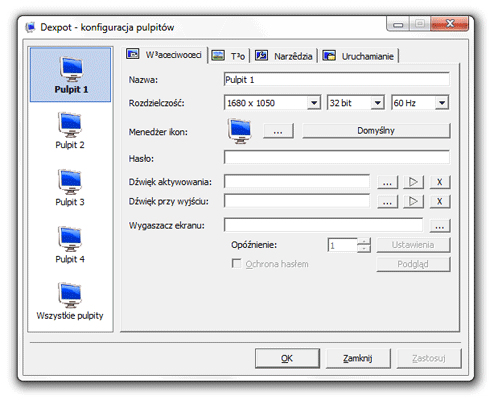Browse for Wygaszacz ekranu file
This screenshot has width=490, height=400.
440,226
